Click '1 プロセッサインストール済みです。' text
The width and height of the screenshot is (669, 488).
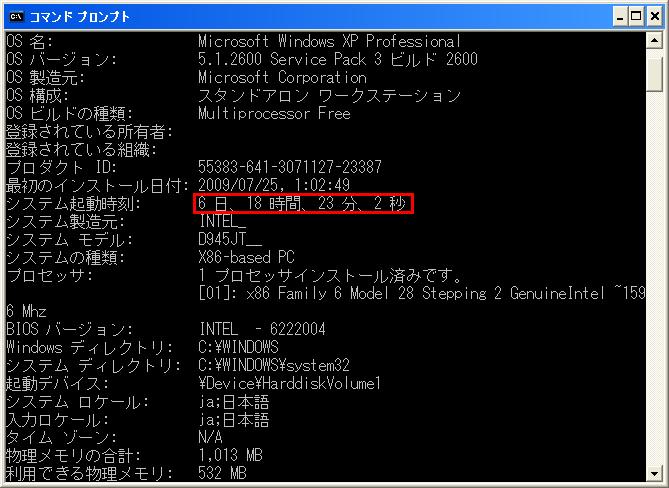coord(330,275)
